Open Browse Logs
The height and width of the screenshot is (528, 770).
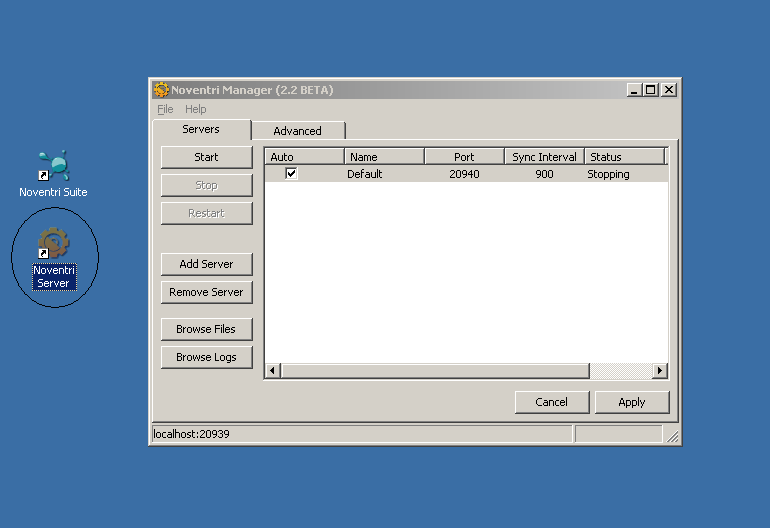(206, 357)
